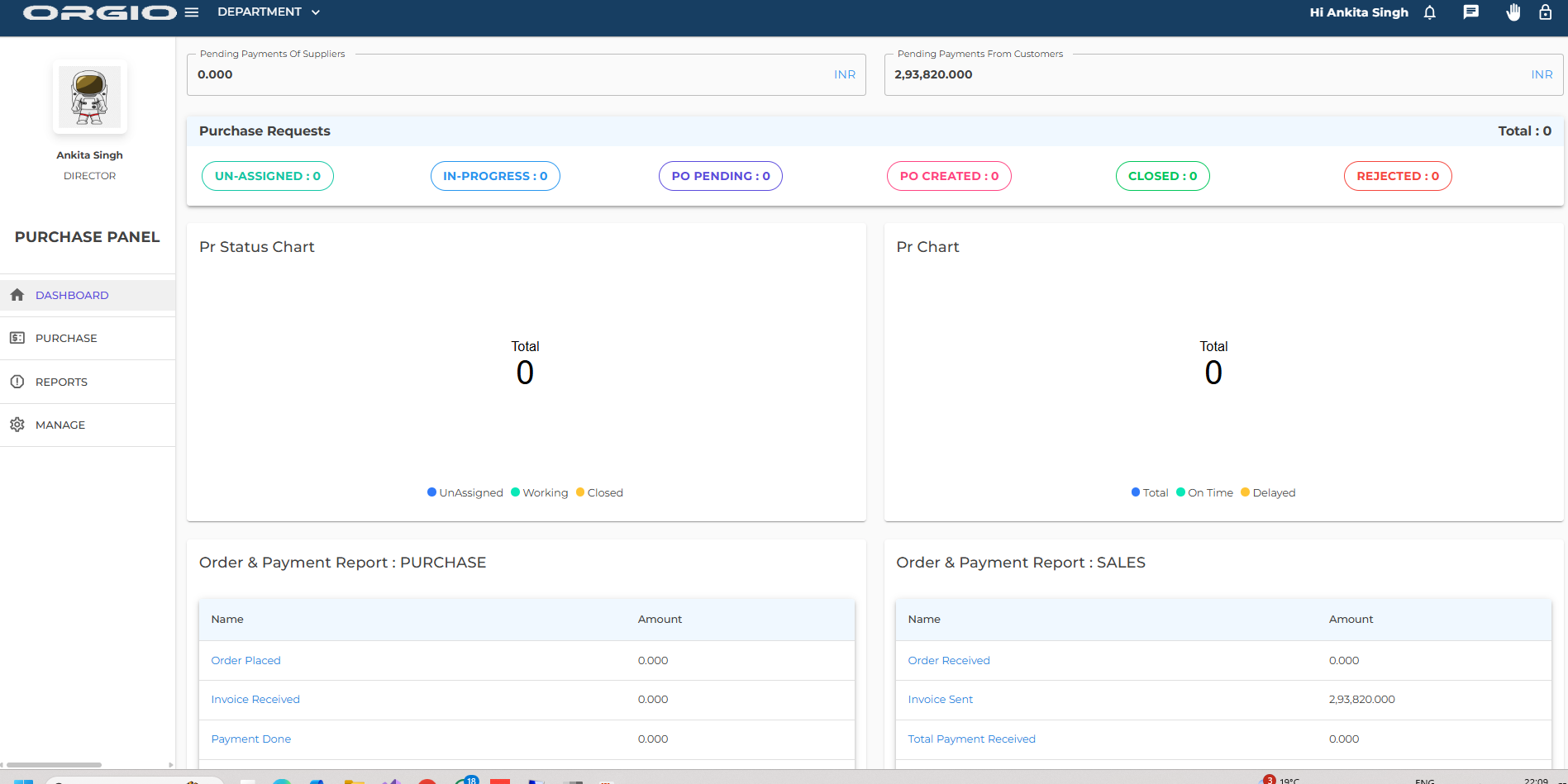1568x784 pixels.
Task: Open the PURCHASE menu item
Action: [x=66, y=338]
